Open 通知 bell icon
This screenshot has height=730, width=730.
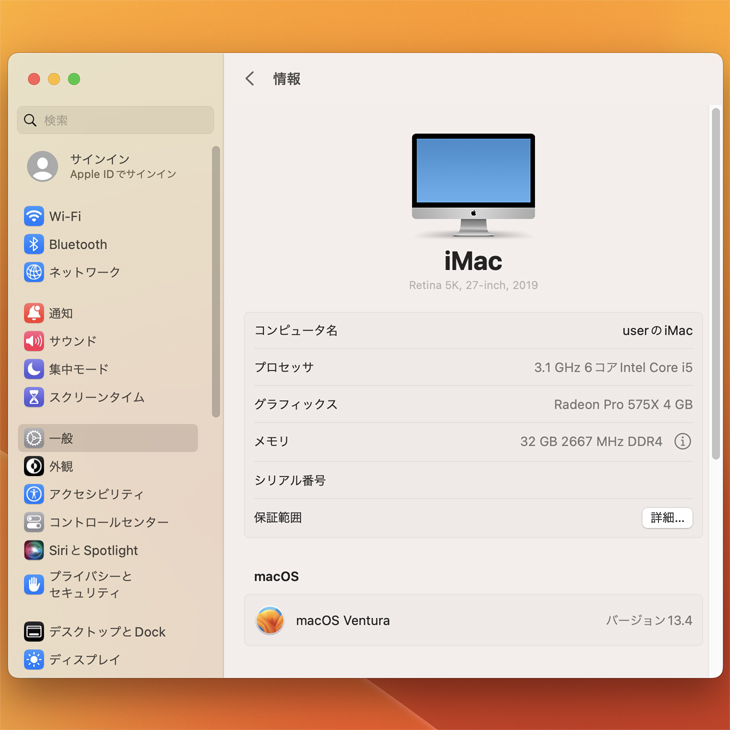click(x=34, y=313)
